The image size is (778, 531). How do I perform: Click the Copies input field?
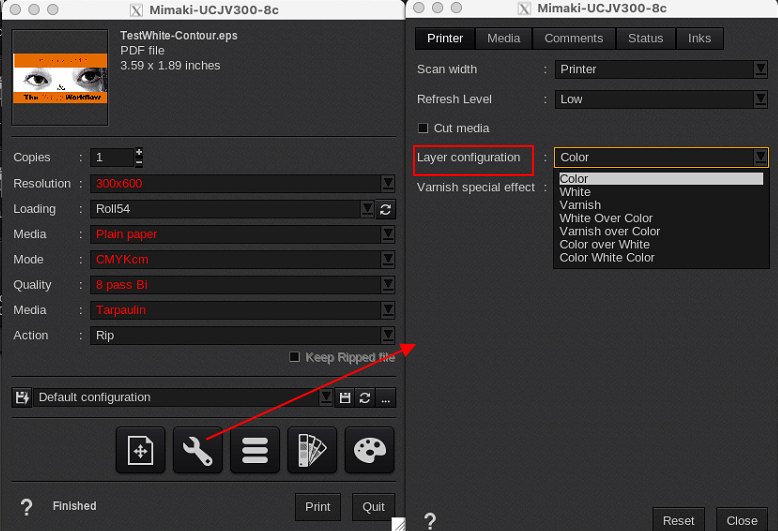113,157
